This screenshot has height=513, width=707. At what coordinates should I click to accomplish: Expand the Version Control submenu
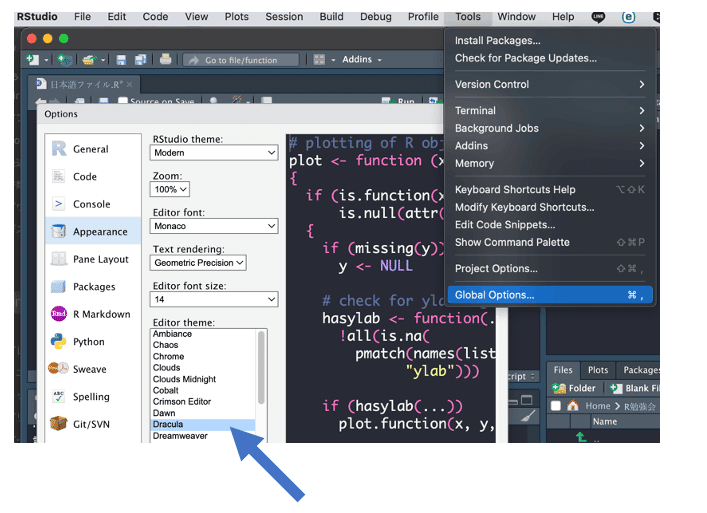549,84
